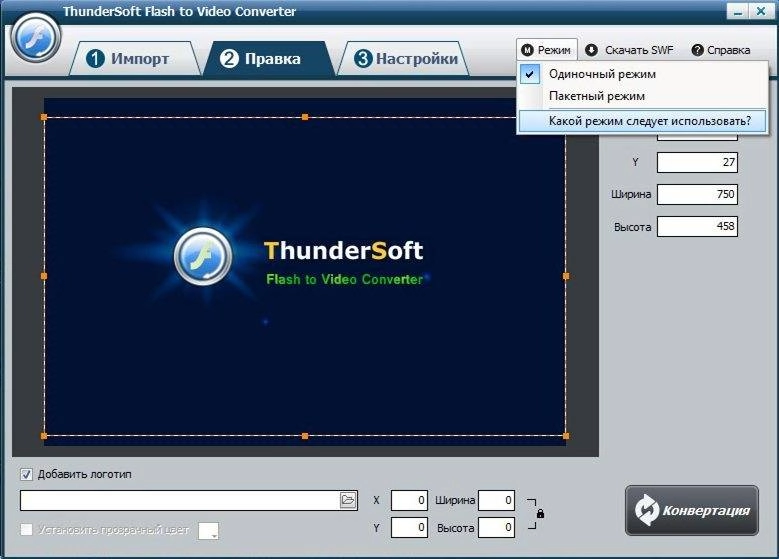
Task: Click the top-left crop handle
Action: coord(44,117)
